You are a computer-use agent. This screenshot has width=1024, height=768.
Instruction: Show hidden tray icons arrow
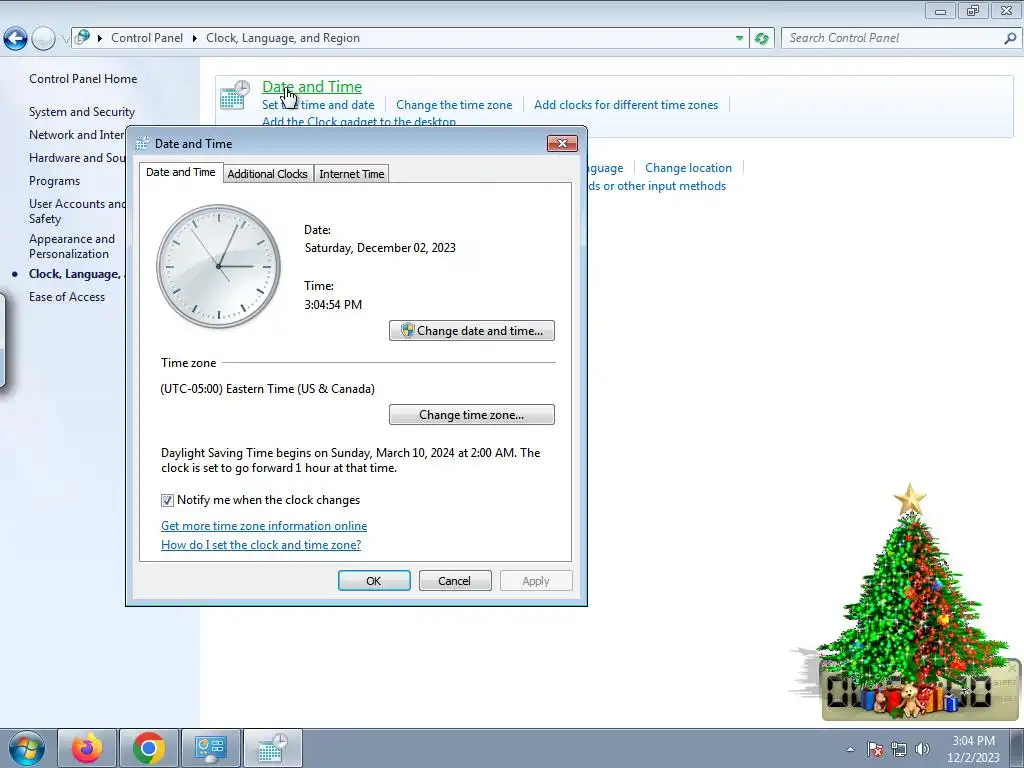tap(850, 749)
